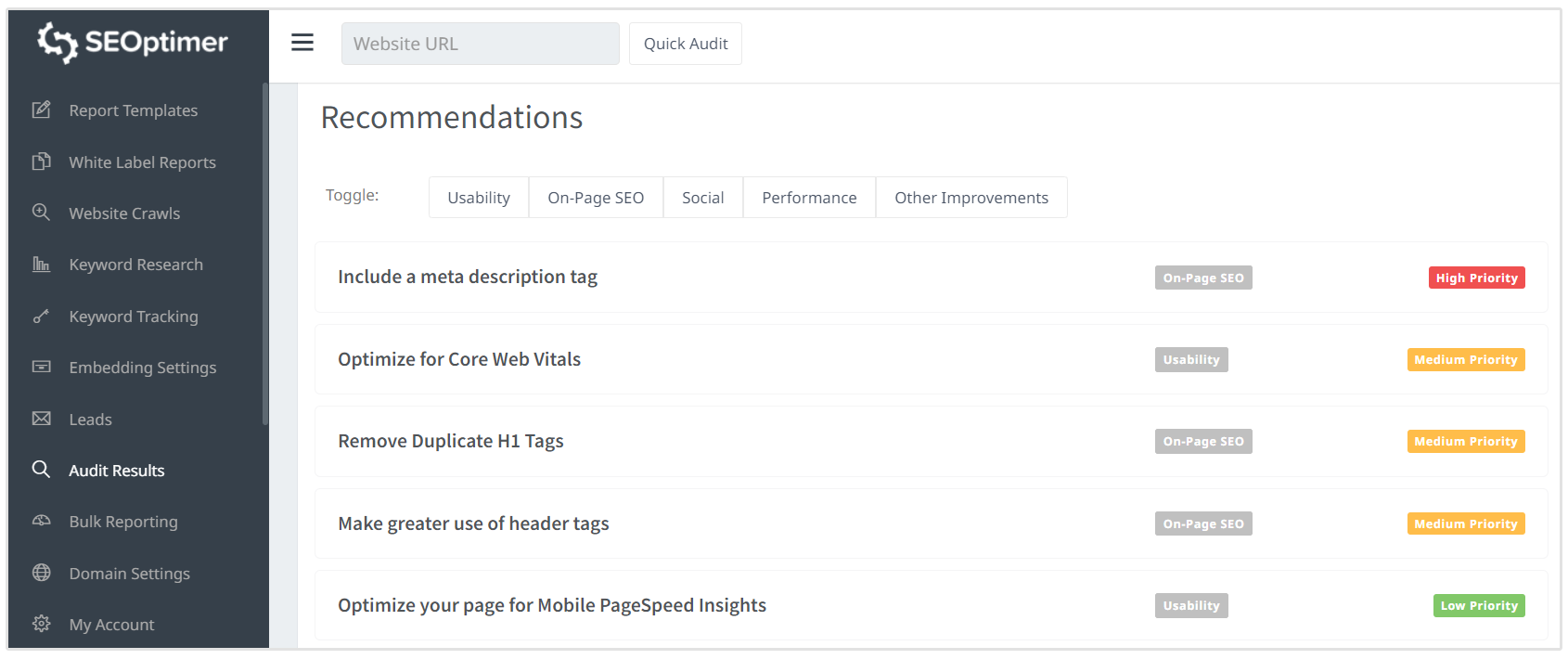Click the Domain Settings globe icon

(x=42, y=573)
